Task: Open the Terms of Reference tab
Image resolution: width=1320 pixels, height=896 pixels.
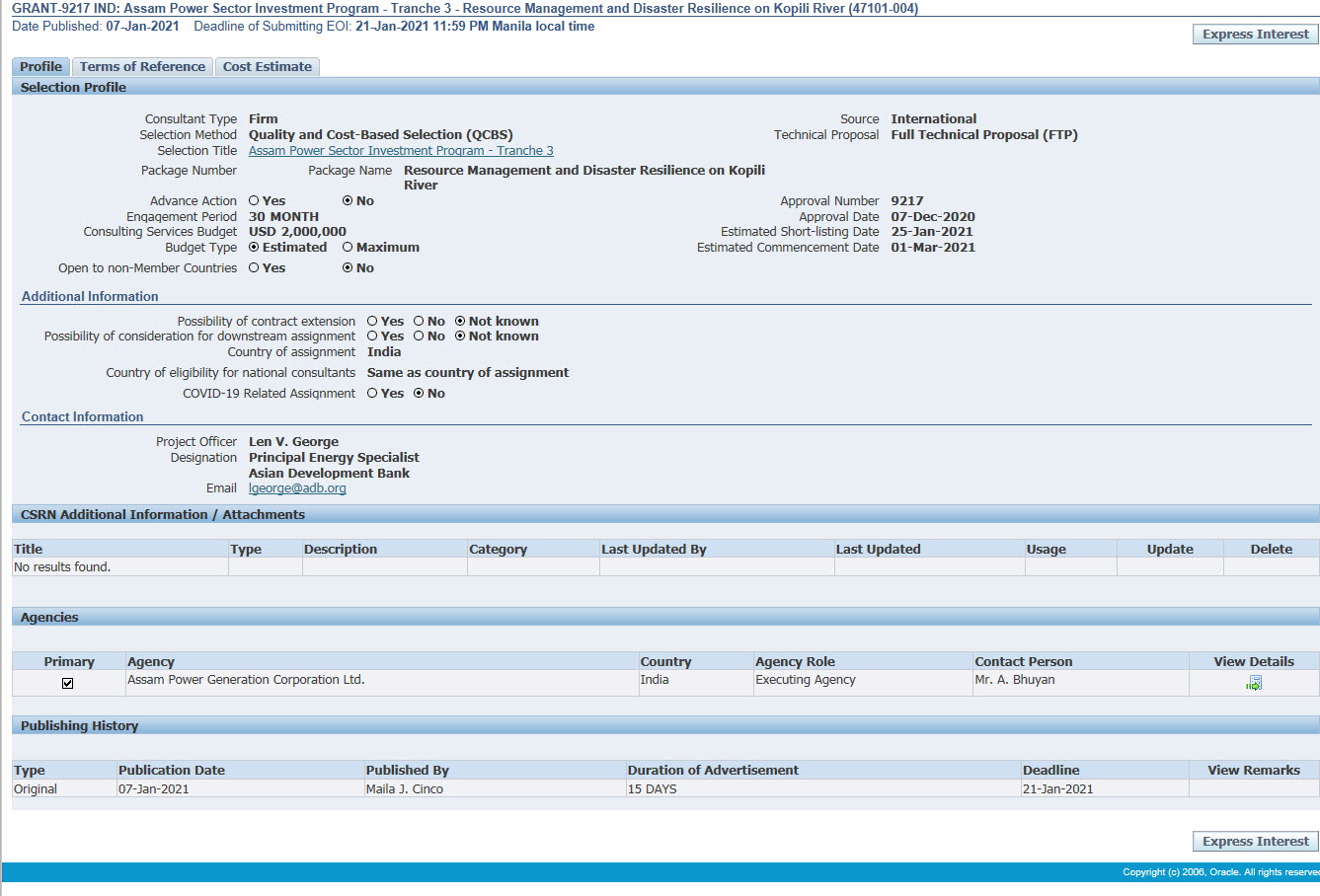Action: click(x=142, y=66)
